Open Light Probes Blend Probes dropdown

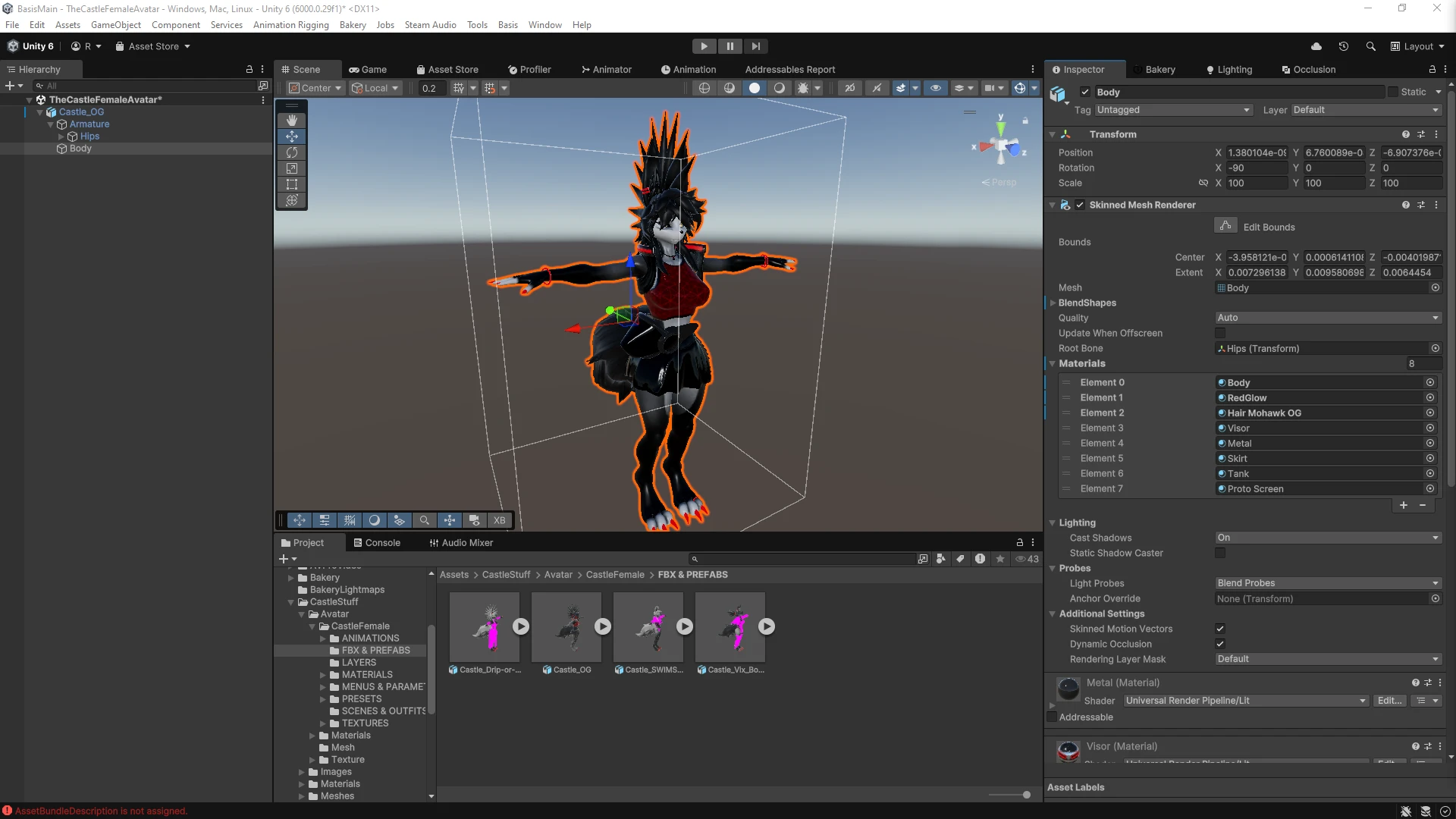pyautogui.click(x=1328, y=583)
